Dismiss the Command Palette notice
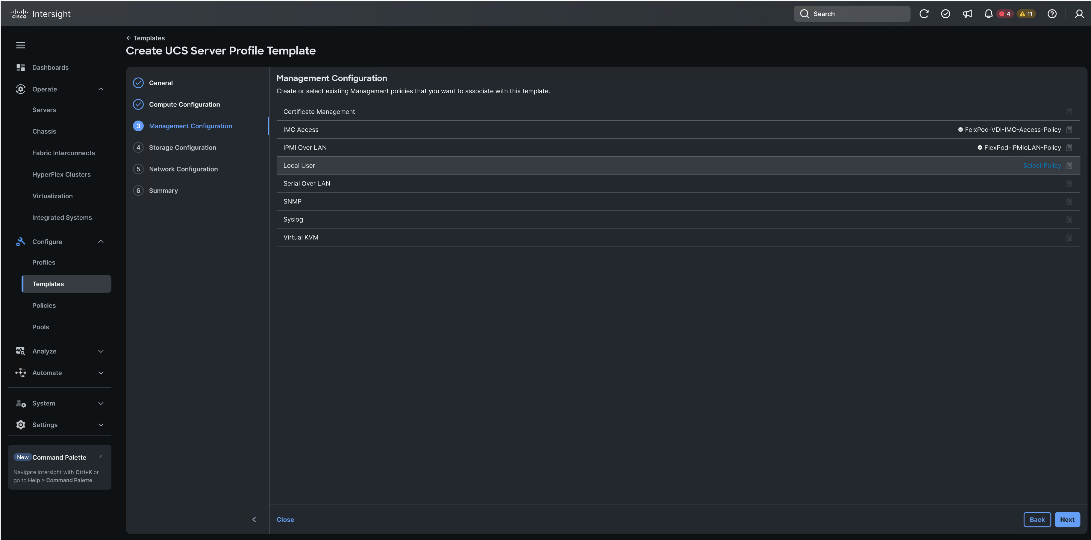The image size is (1091, 540). tap(101, 457)
